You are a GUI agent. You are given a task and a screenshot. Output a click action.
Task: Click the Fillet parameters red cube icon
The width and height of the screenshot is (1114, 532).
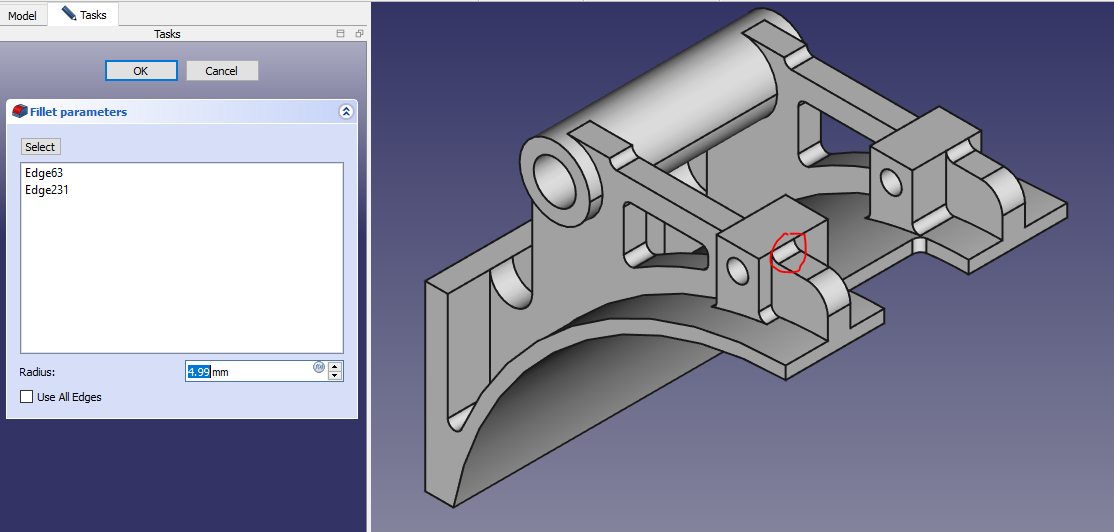pos(19,112)
